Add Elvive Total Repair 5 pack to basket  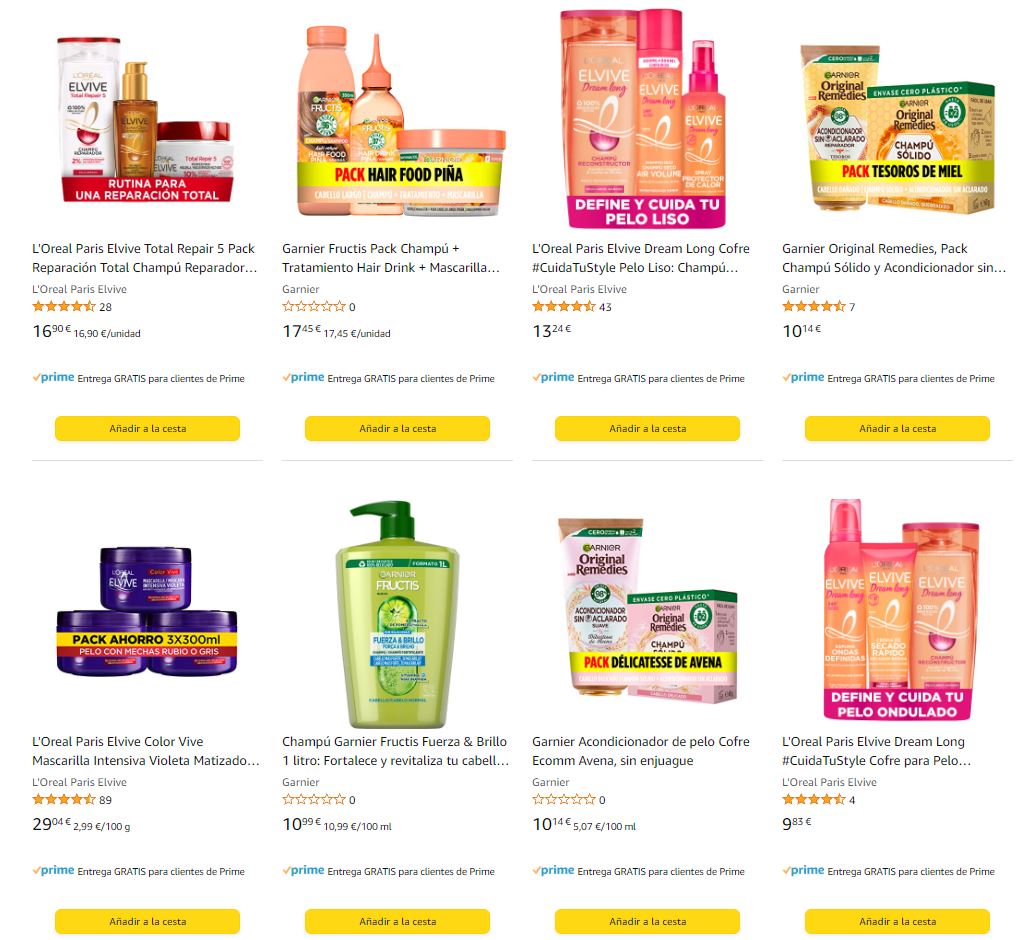click(x=147, y=429)
